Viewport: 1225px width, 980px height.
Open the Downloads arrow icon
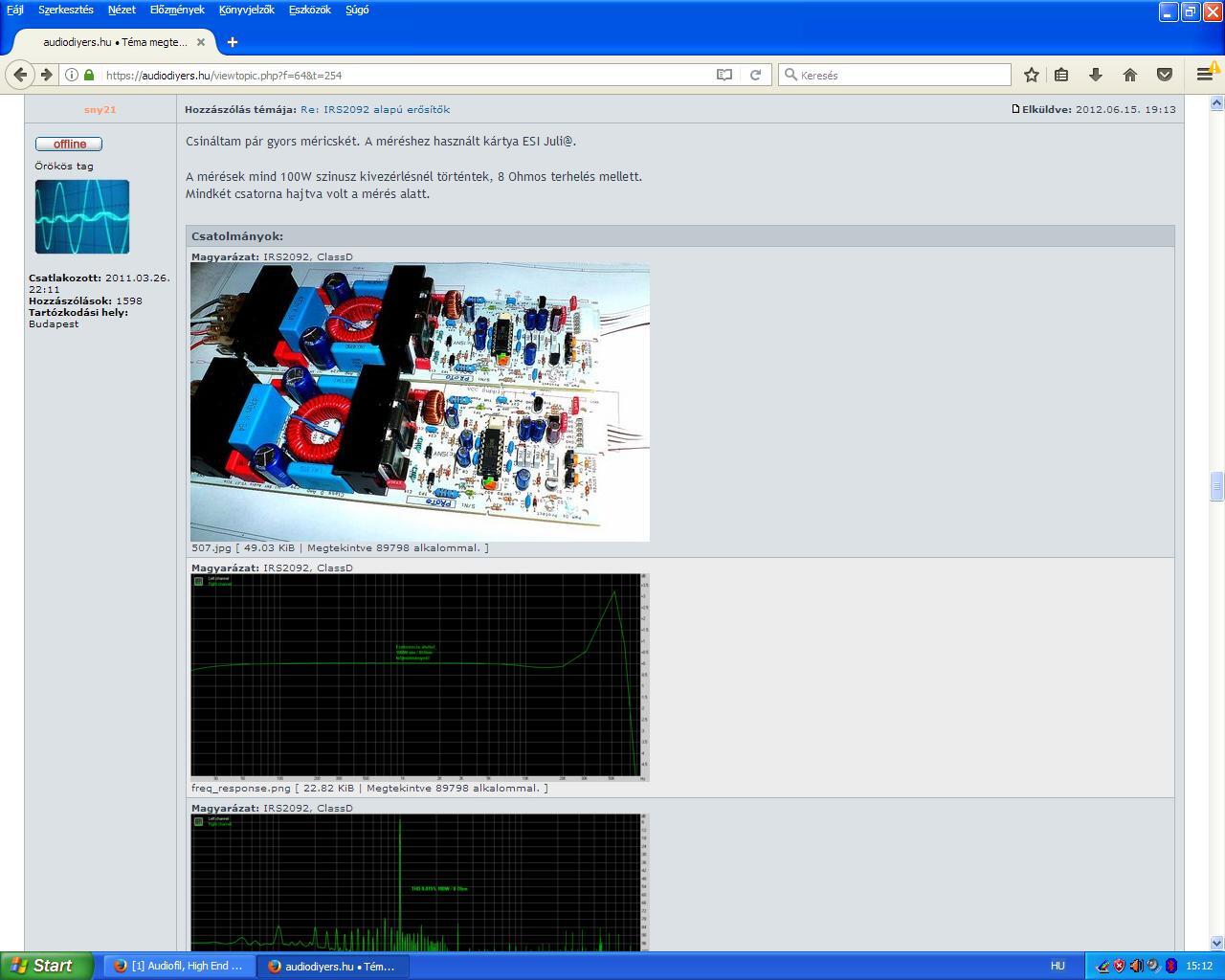coord(1096,75)
